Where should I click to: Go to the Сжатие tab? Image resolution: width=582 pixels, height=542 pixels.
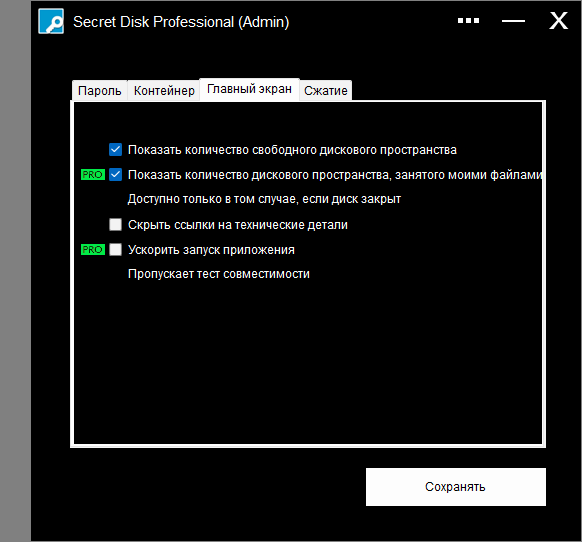326,91
